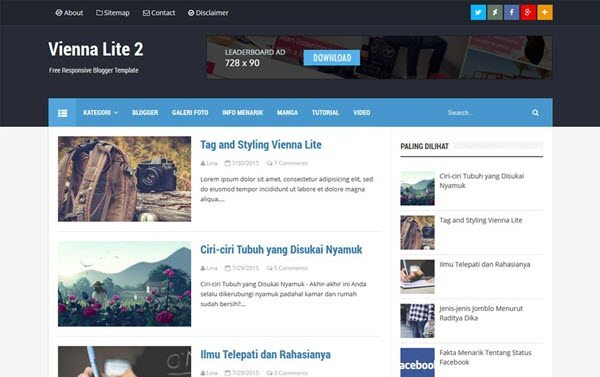Click sidebar handwriting thumbnail
Screen dimensions: 600x377
tap(417, 276)
